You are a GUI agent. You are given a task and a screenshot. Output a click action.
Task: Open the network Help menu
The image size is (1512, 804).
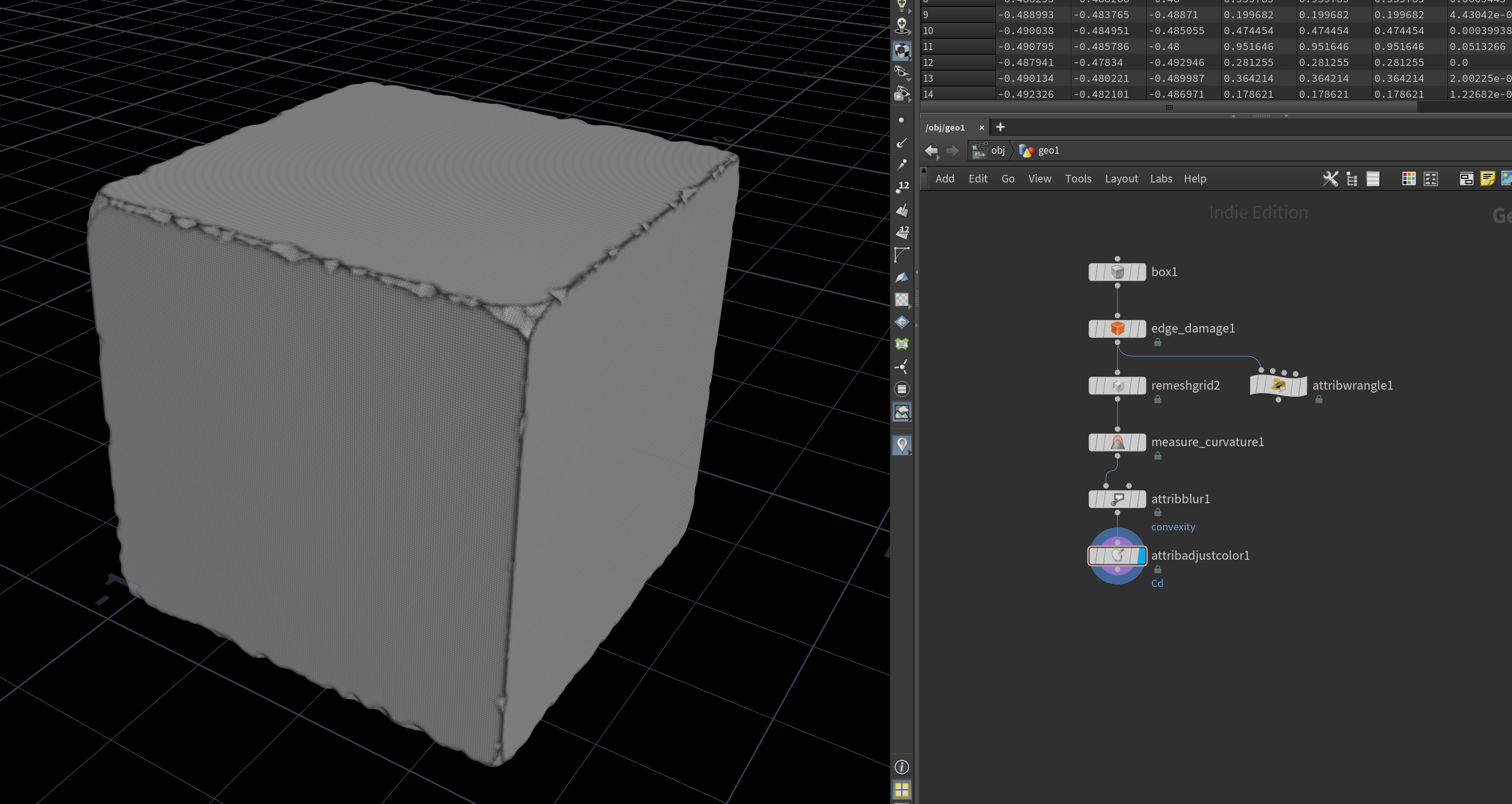click(1195, 179)
